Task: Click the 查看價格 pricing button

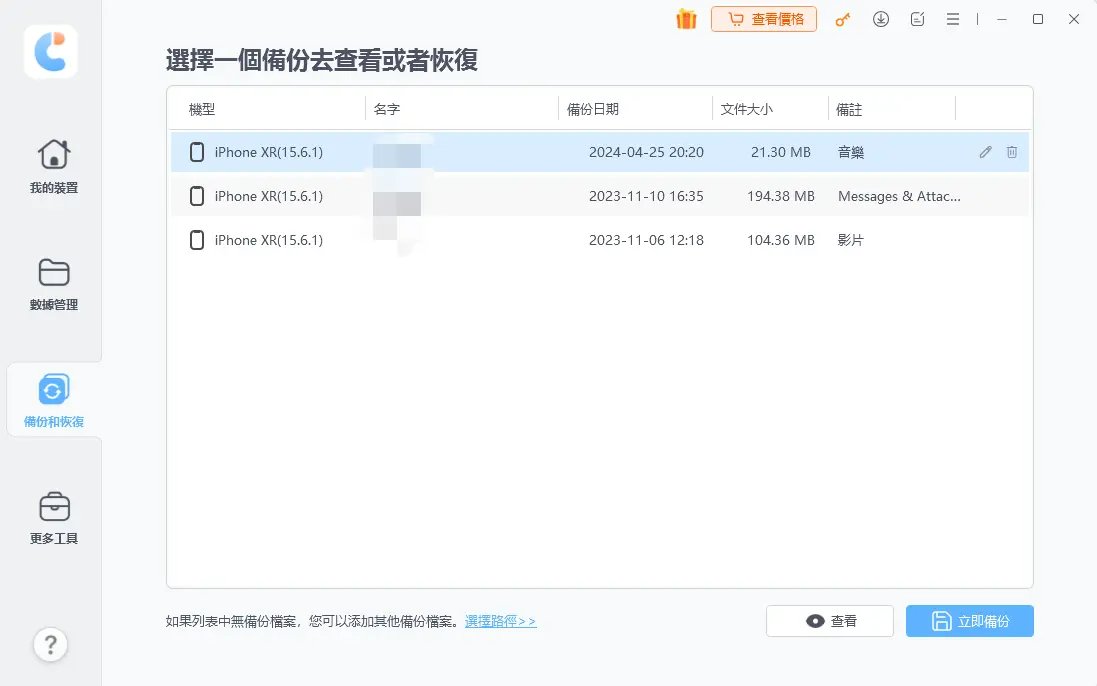Action: coord(763,19)
